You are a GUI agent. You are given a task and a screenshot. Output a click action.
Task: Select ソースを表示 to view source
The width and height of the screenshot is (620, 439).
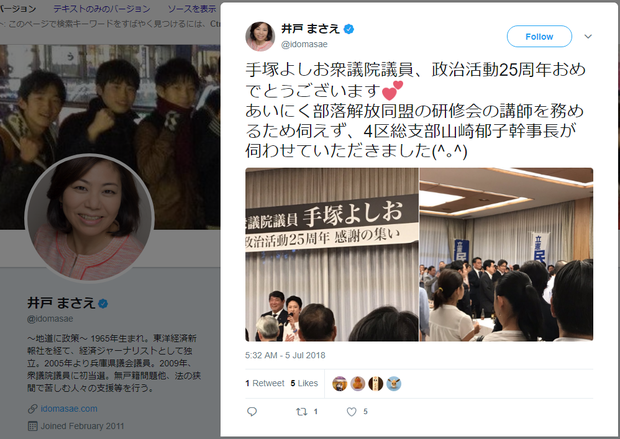coord(192,9)
